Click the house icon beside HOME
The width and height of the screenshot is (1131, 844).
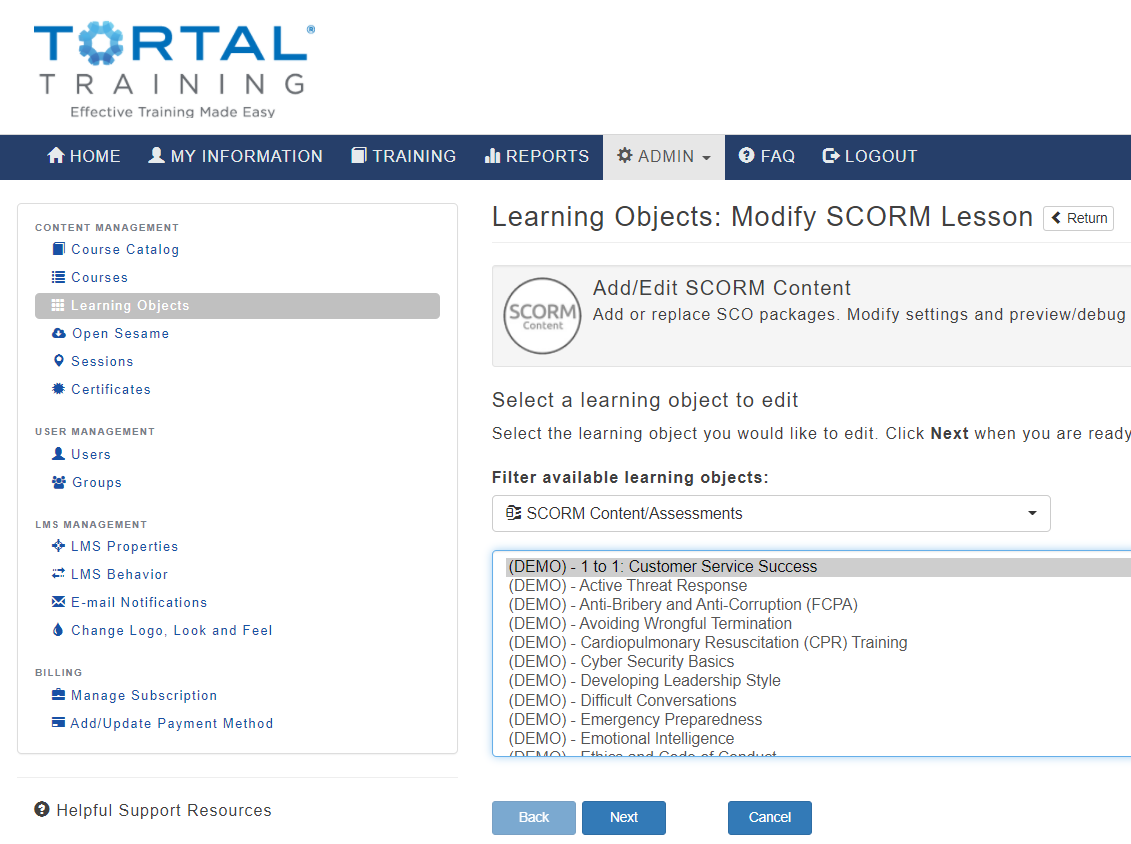tap(56, 155)
